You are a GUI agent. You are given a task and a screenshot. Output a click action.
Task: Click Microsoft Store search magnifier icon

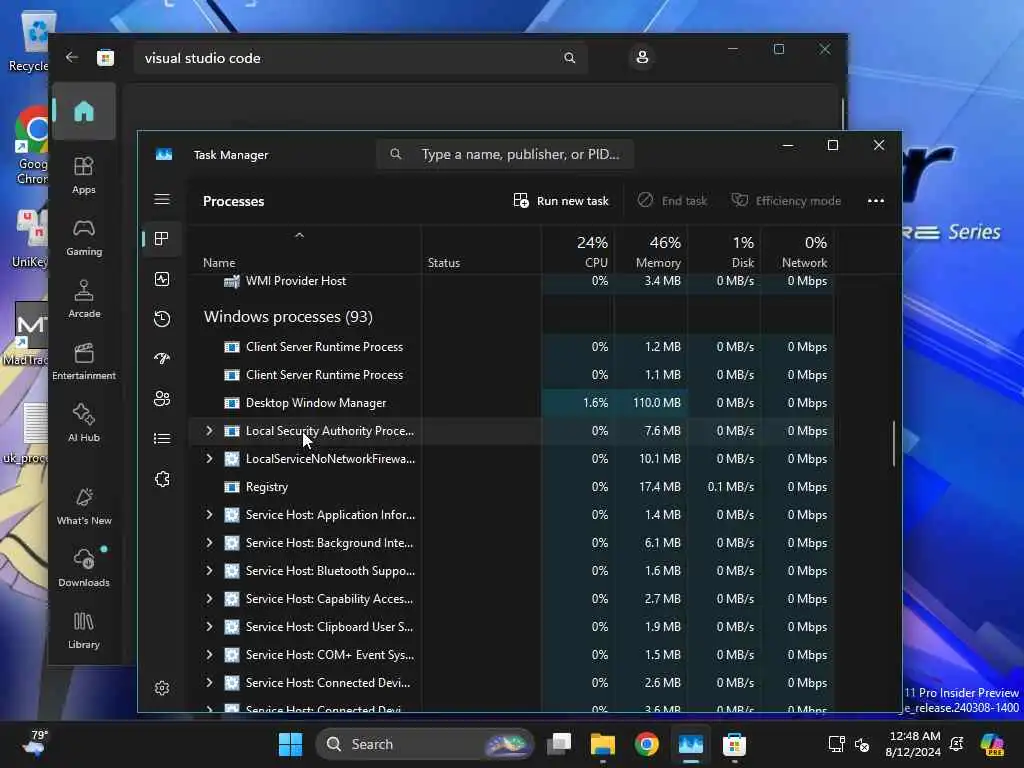click(x=569, y=58)
